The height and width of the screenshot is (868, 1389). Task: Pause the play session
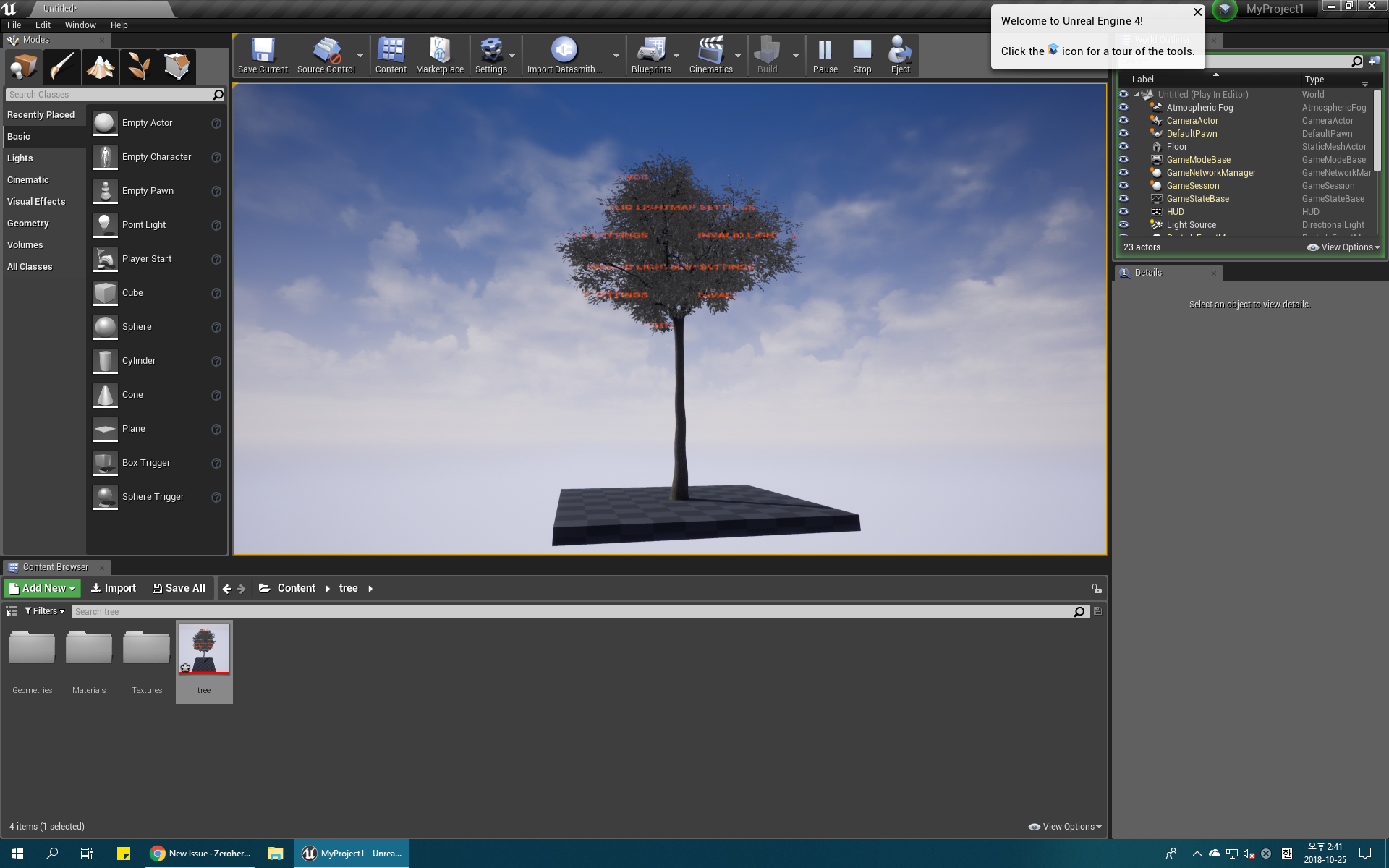825,56
